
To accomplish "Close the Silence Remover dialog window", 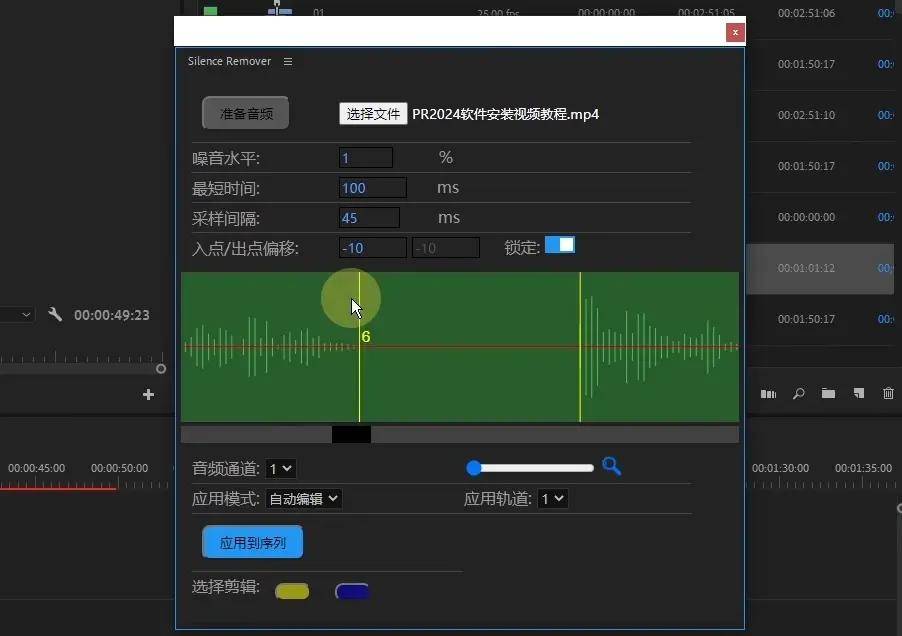I will [735, 33].
